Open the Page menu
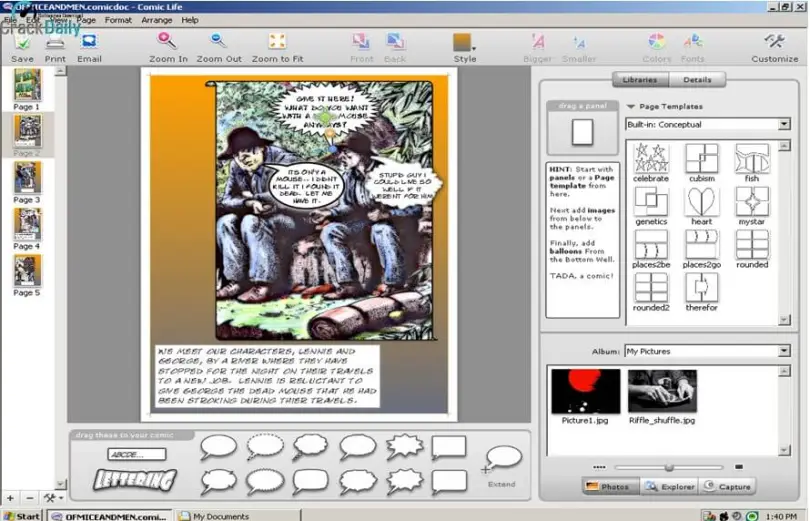The height and width of the screenshot is (521, 810). pyautogui.click(x=86, y=20)
